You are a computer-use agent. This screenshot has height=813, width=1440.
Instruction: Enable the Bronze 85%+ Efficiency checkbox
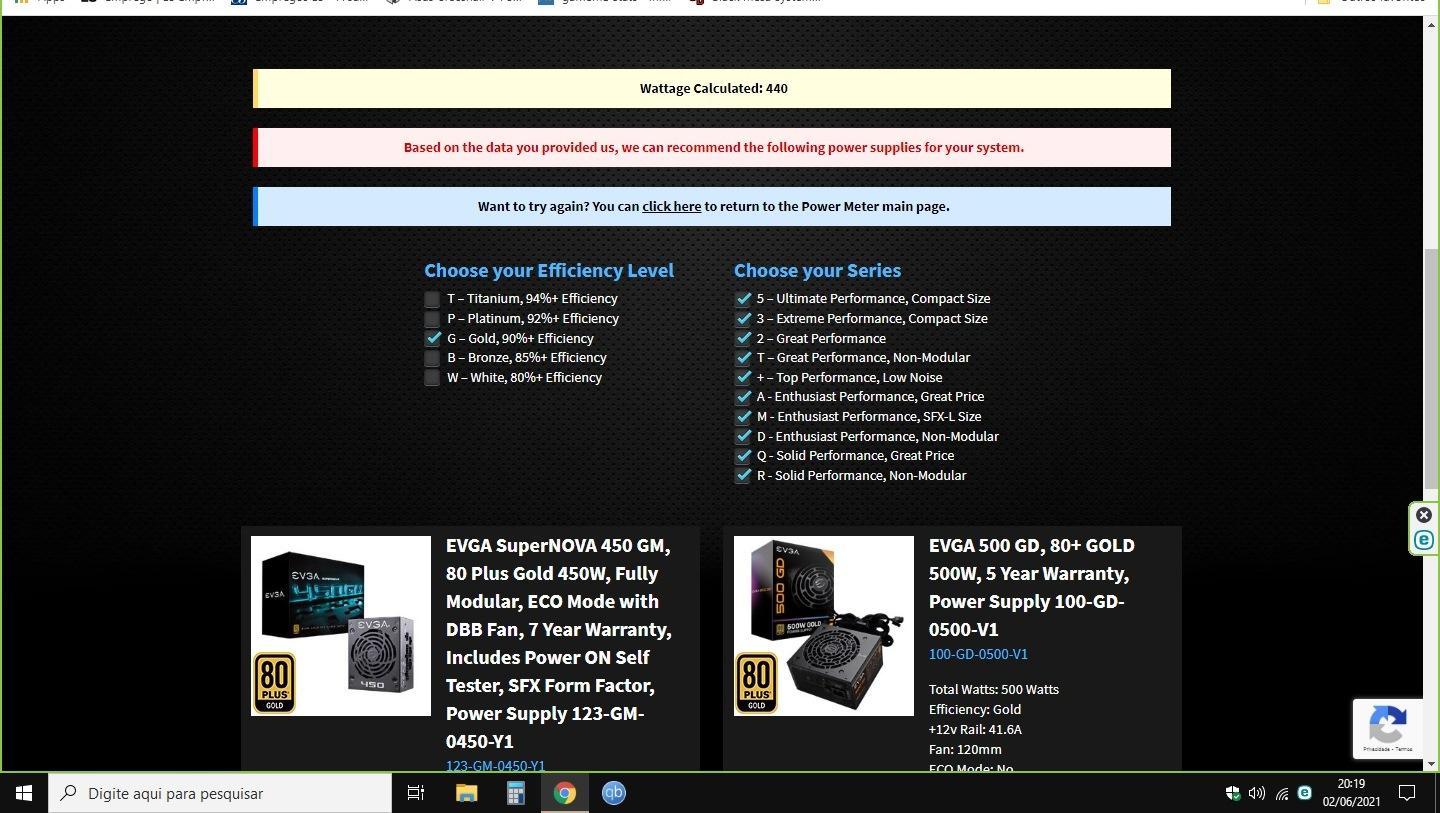pyautogui.click(x=432, y=358)
